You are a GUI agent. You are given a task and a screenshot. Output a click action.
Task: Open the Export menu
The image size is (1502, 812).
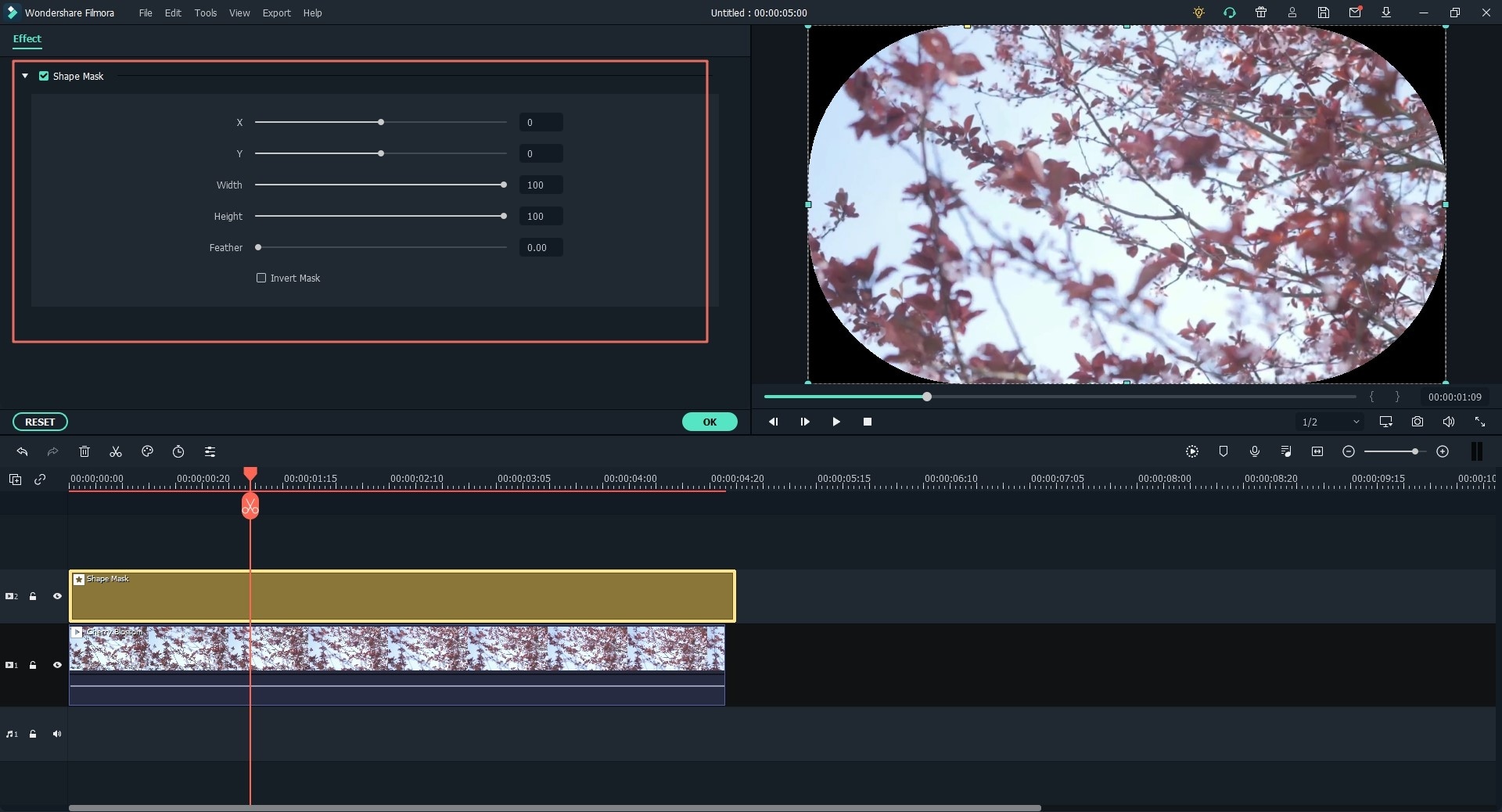(276, 13)
